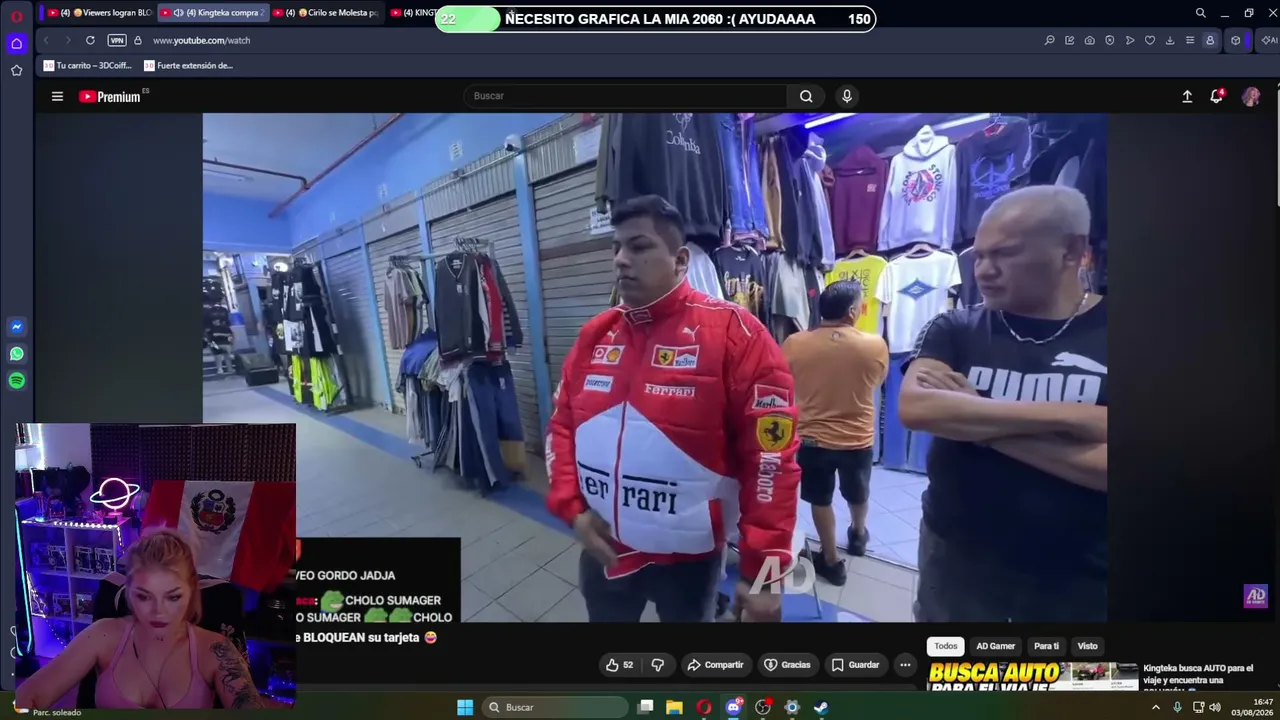Select the "Visto" filter chip
The height and width of the screenshot is (720, 1280).
pos(1087,646)
